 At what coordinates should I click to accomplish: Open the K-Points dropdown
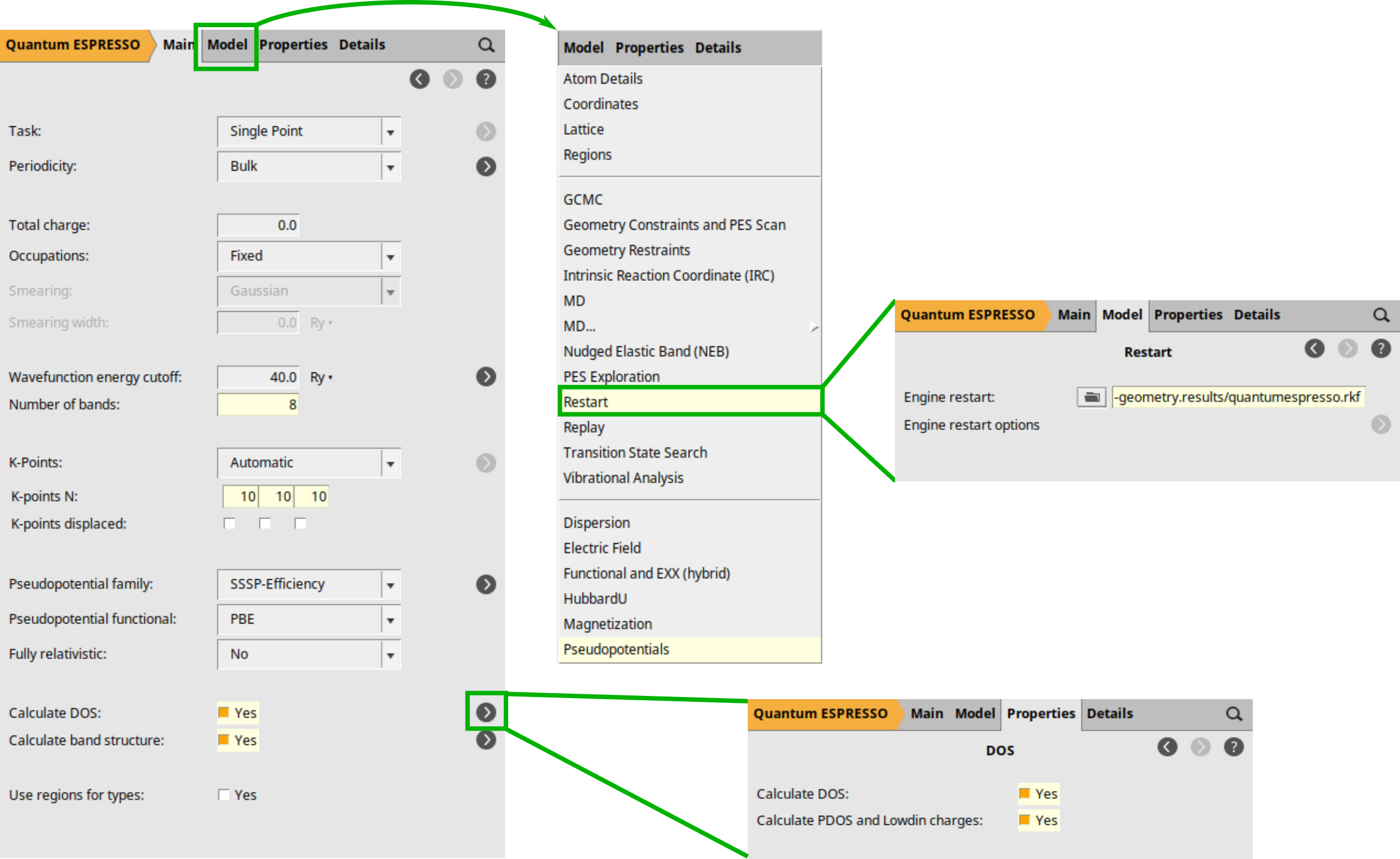pyautogui.click(x=309, y=463)
